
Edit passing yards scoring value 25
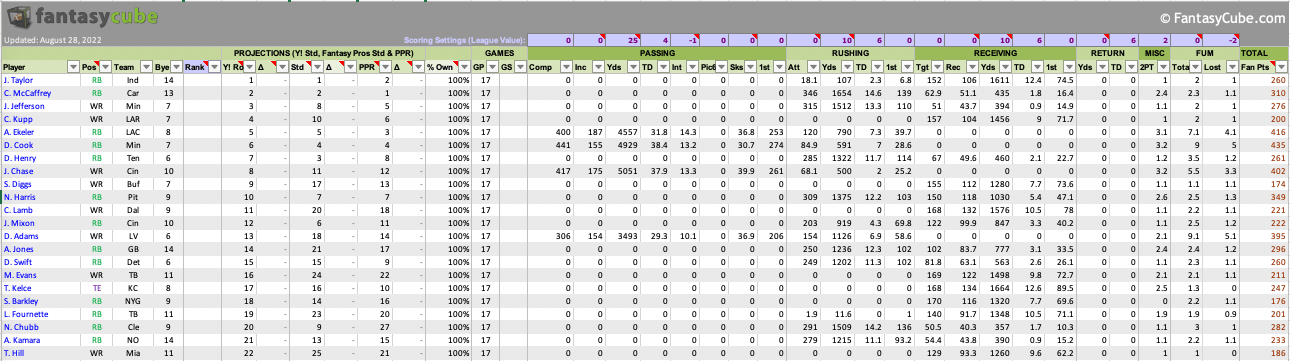click(623, 40)
